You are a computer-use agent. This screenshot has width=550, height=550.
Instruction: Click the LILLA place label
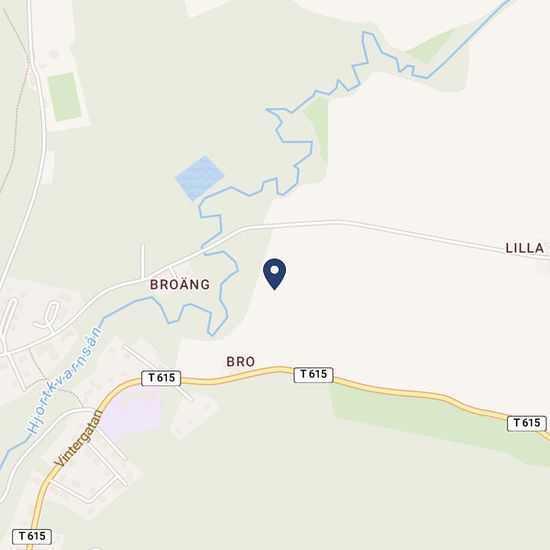(525, 248)
